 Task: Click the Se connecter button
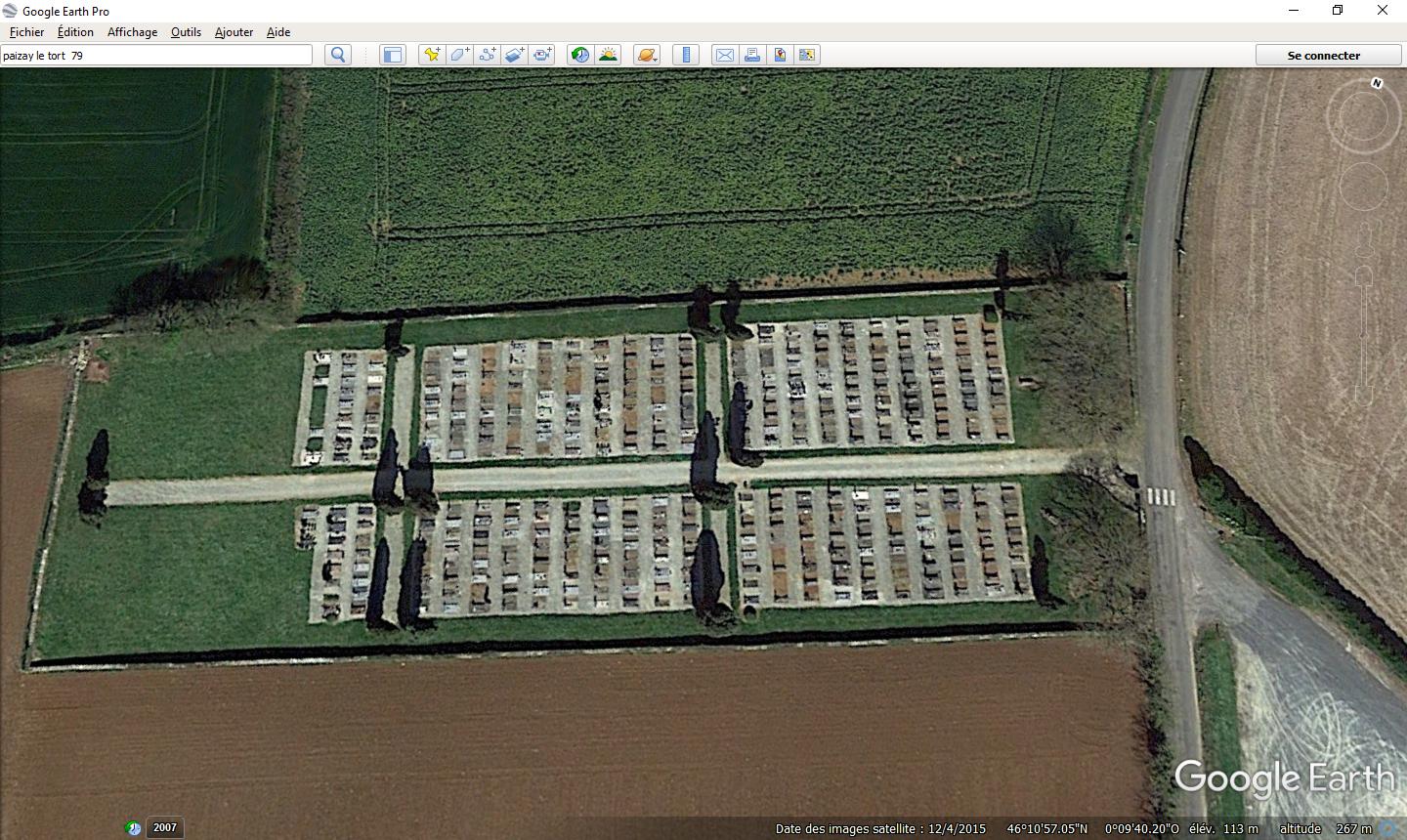point(1323,55)
